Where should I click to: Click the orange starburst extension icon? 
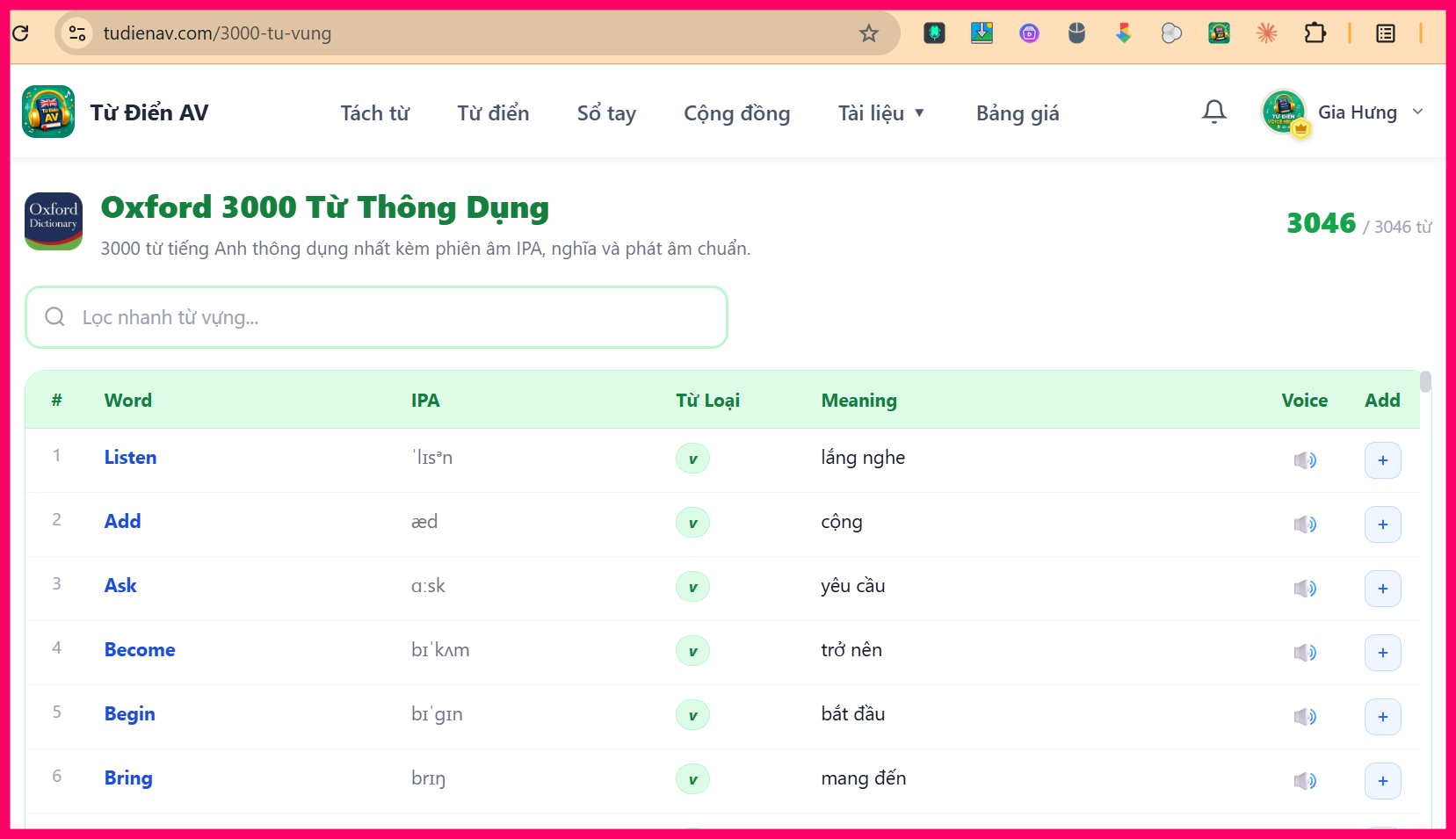(1266, 33)
